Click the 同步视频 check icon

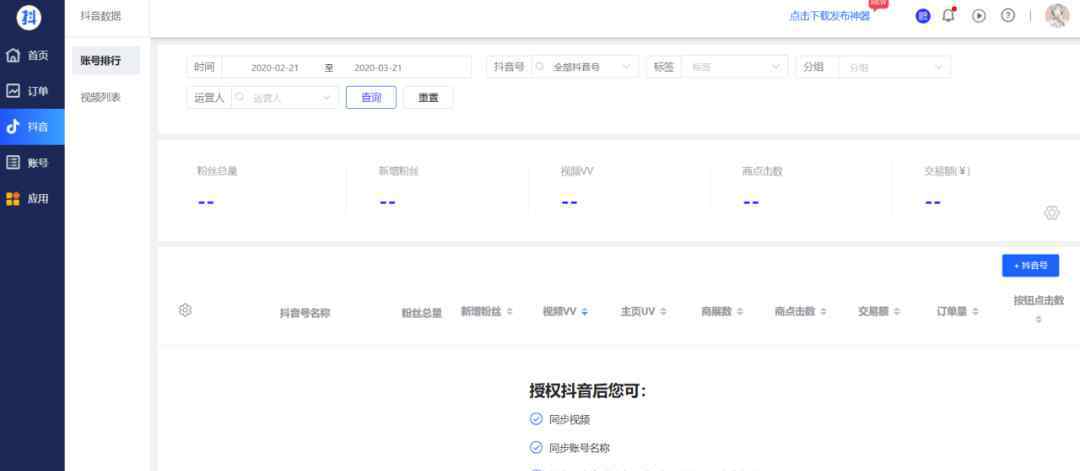coord(536,419)
